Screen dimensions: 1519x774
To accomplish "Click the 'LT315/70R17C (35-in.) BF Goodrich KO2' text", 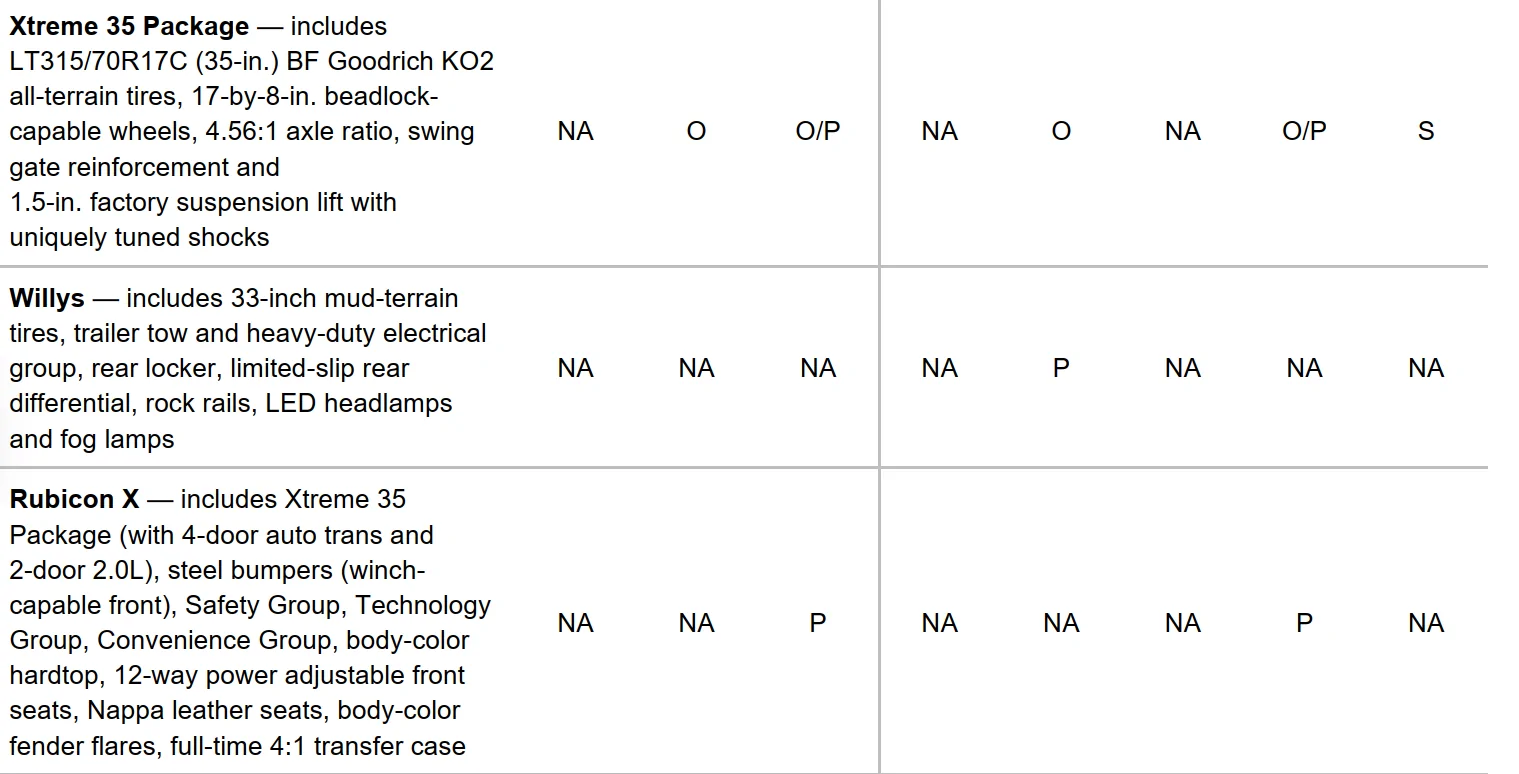I will (252, 61).
